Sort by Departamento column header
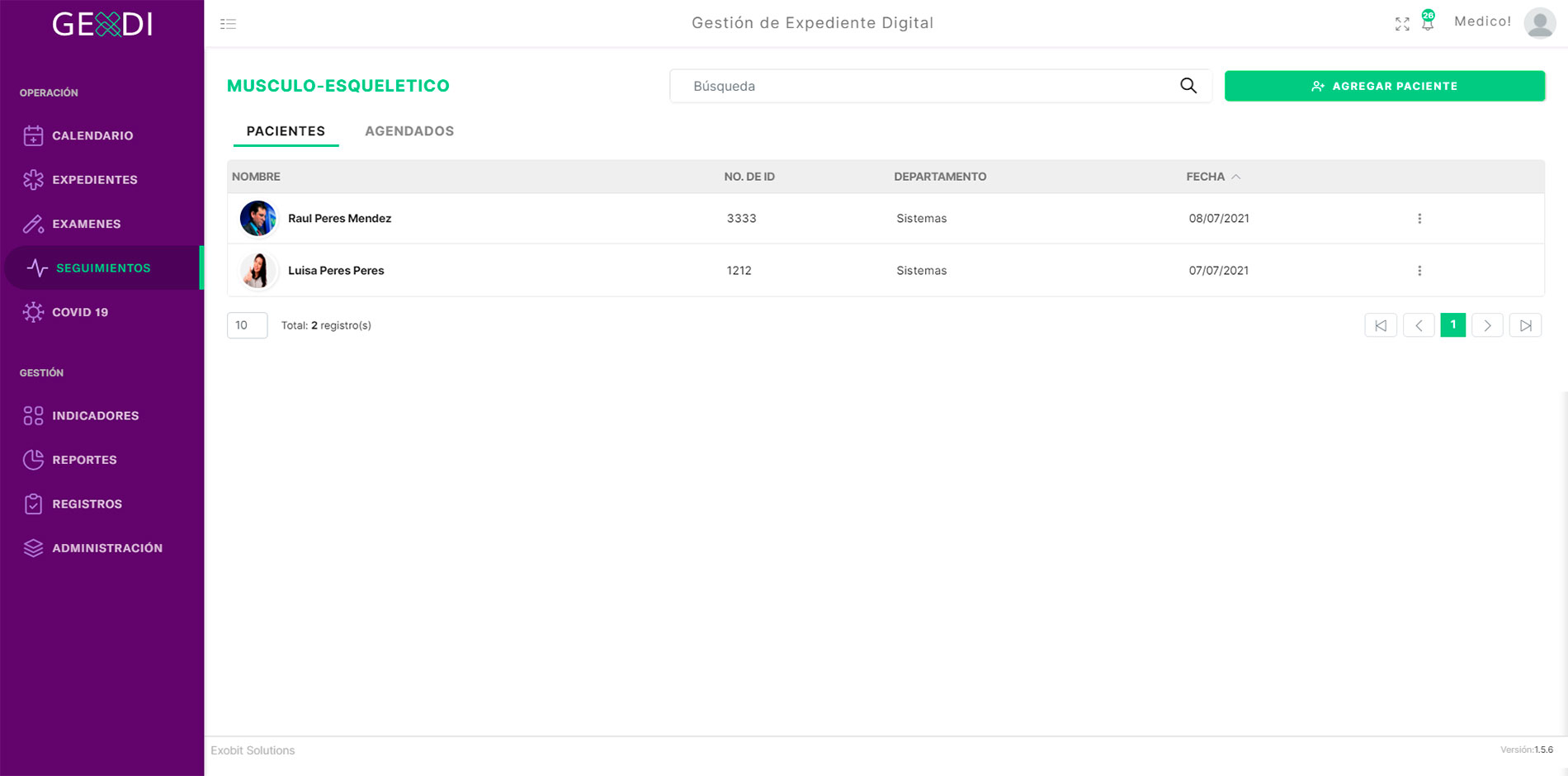 (940, 177)
